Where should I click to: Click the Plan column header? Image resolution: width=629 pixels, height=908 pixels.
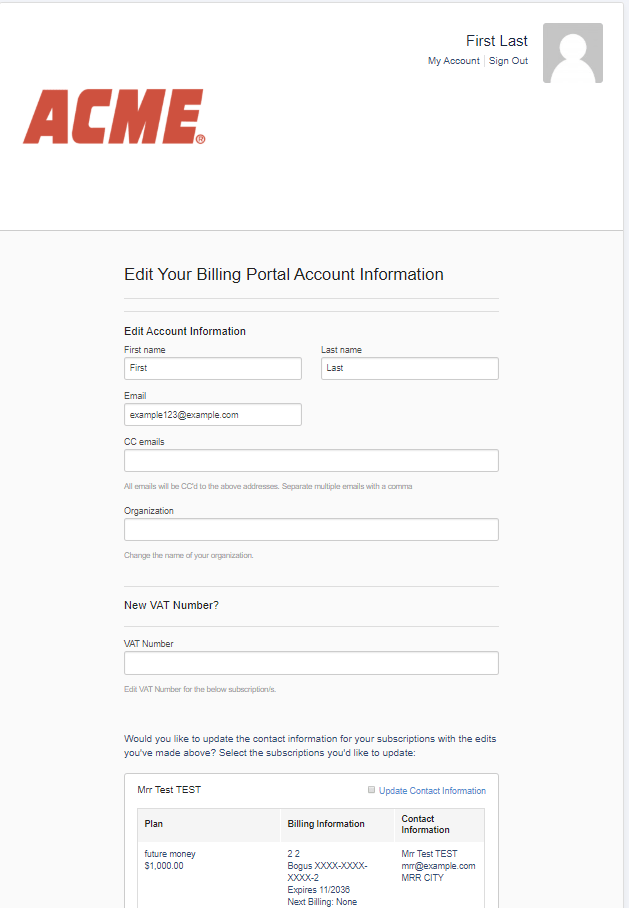tap(150, 824)
